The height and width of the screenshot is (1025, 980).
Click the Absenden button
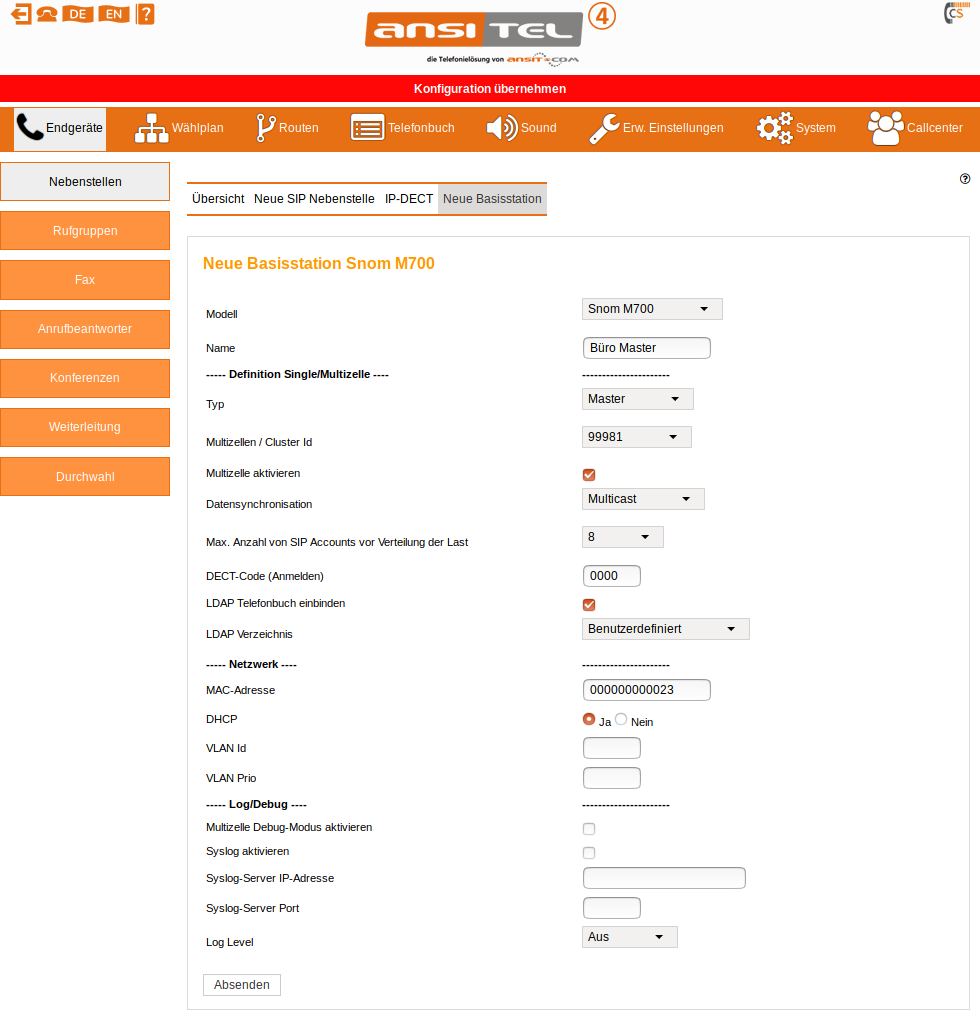point(242,985)
